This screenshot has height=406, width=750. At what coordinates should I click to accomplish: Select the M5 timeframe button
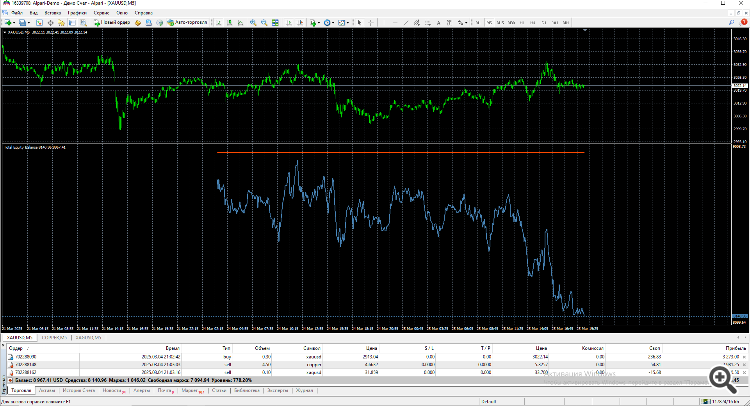click(x=489, y=22)
